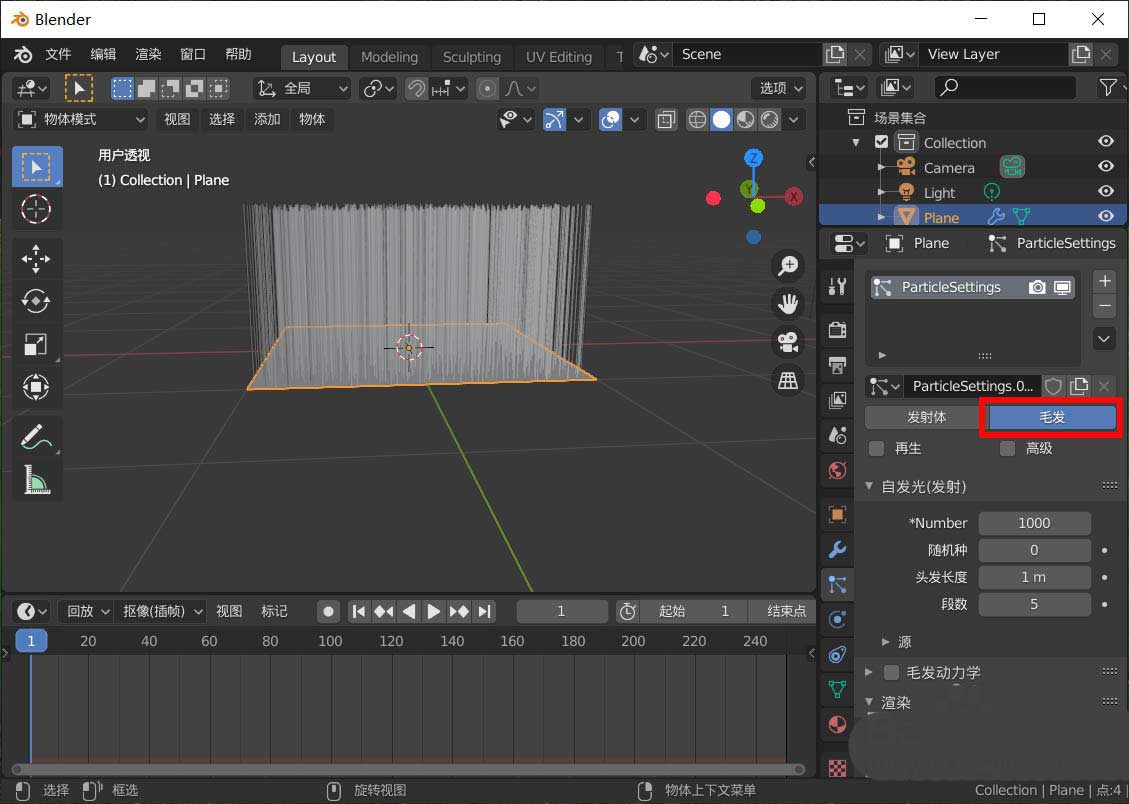
Task: Select the Scale tool in the toolbar
Action: (36, 344)
